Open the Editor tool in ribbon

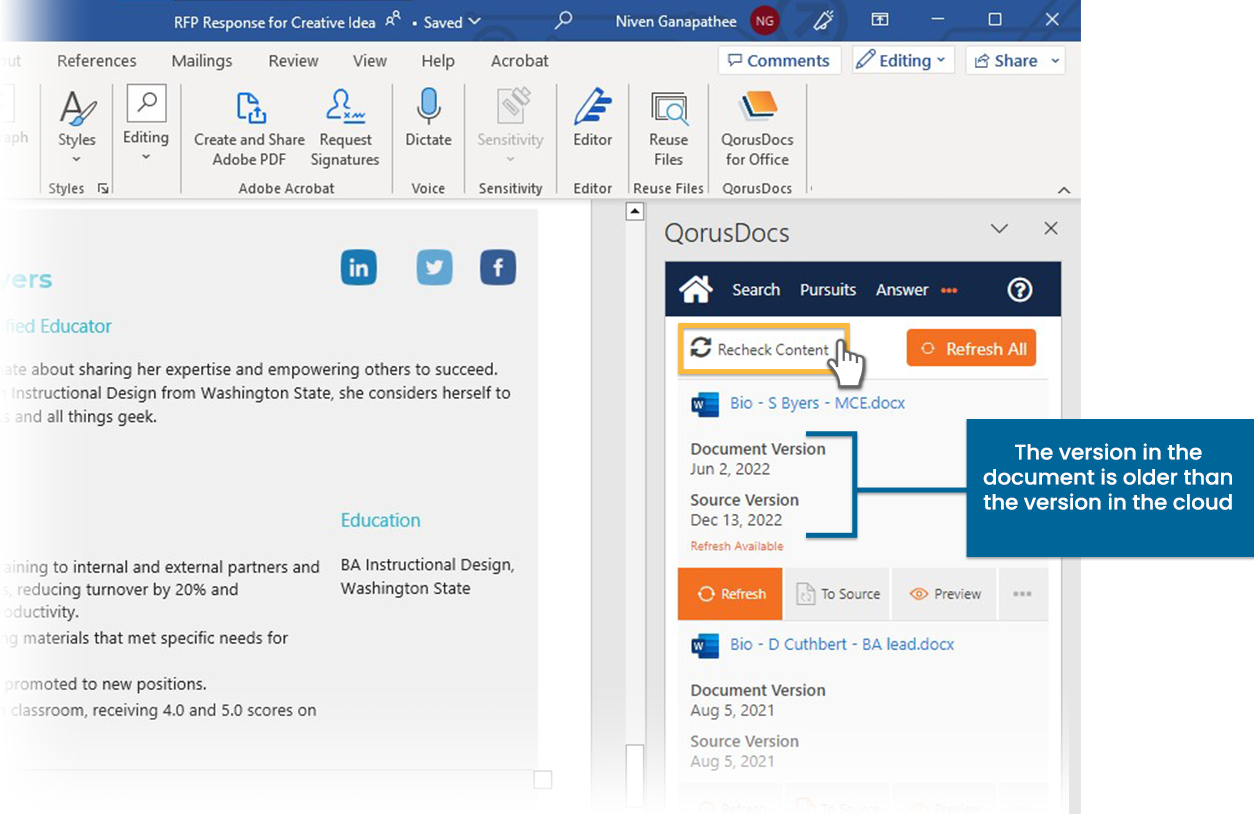click(592, 119)
